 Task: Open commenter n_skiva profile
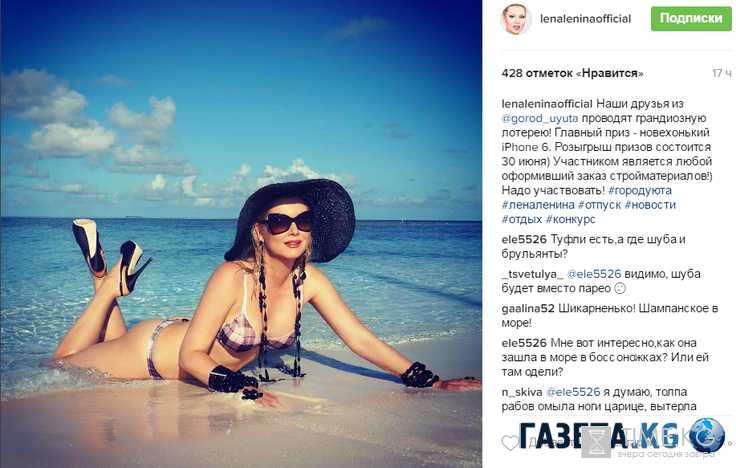coord(522,391)
